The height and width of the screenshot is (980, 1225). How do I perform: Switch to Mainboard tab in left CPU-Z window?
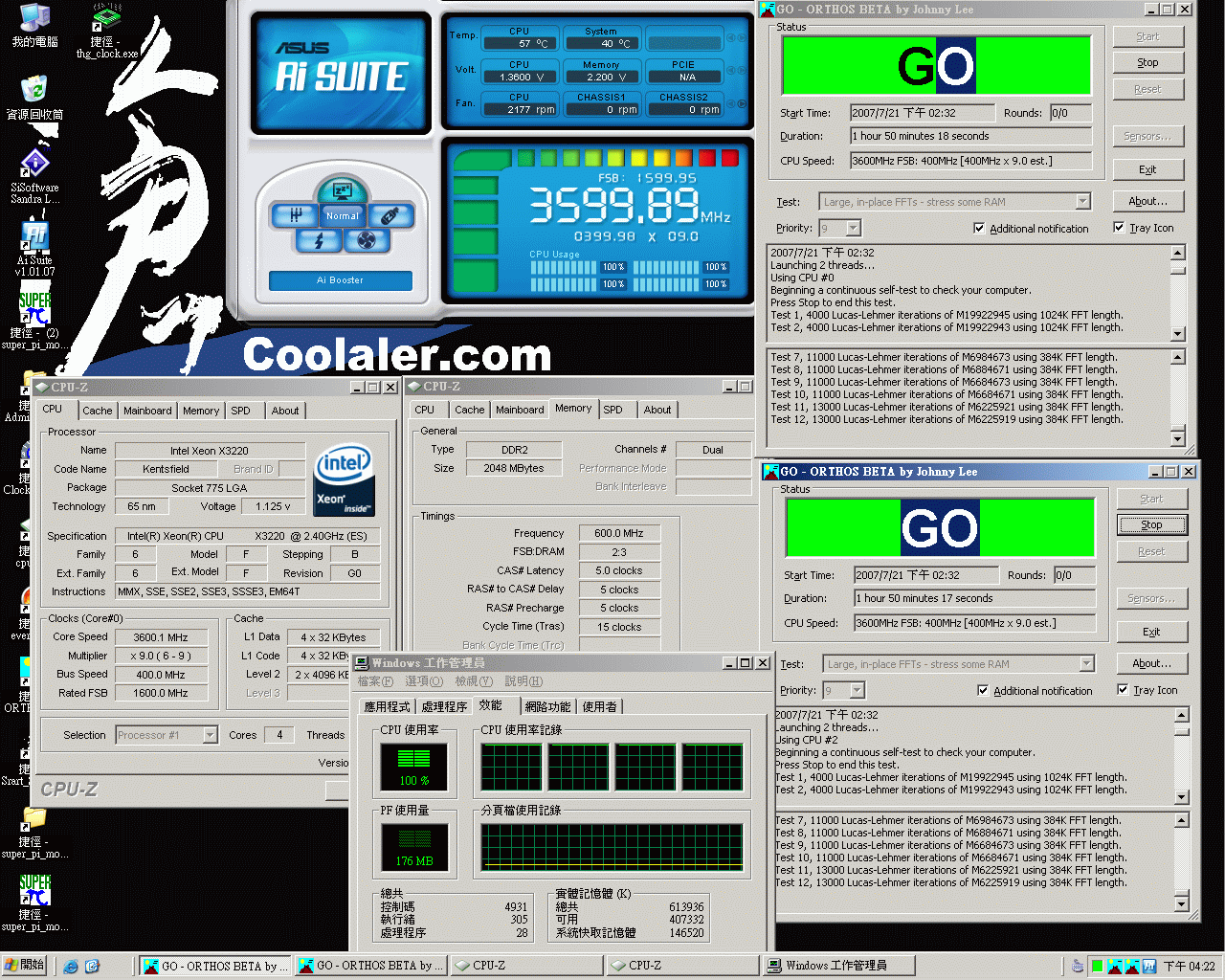pyautogui.click(x=147, y=411)
